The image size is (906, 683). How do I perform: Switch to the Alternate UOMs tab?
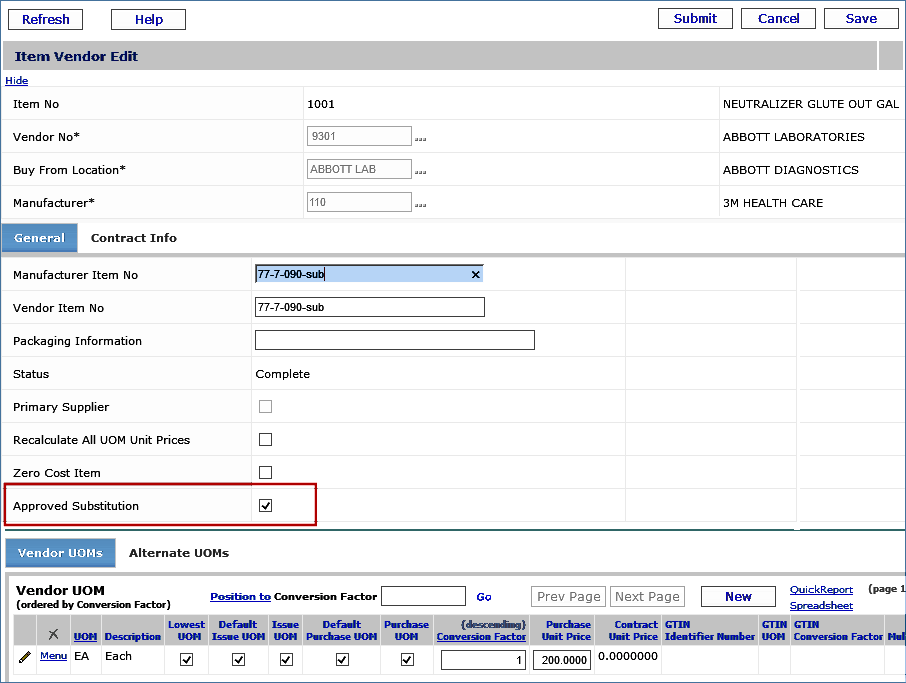pos(179,552)
